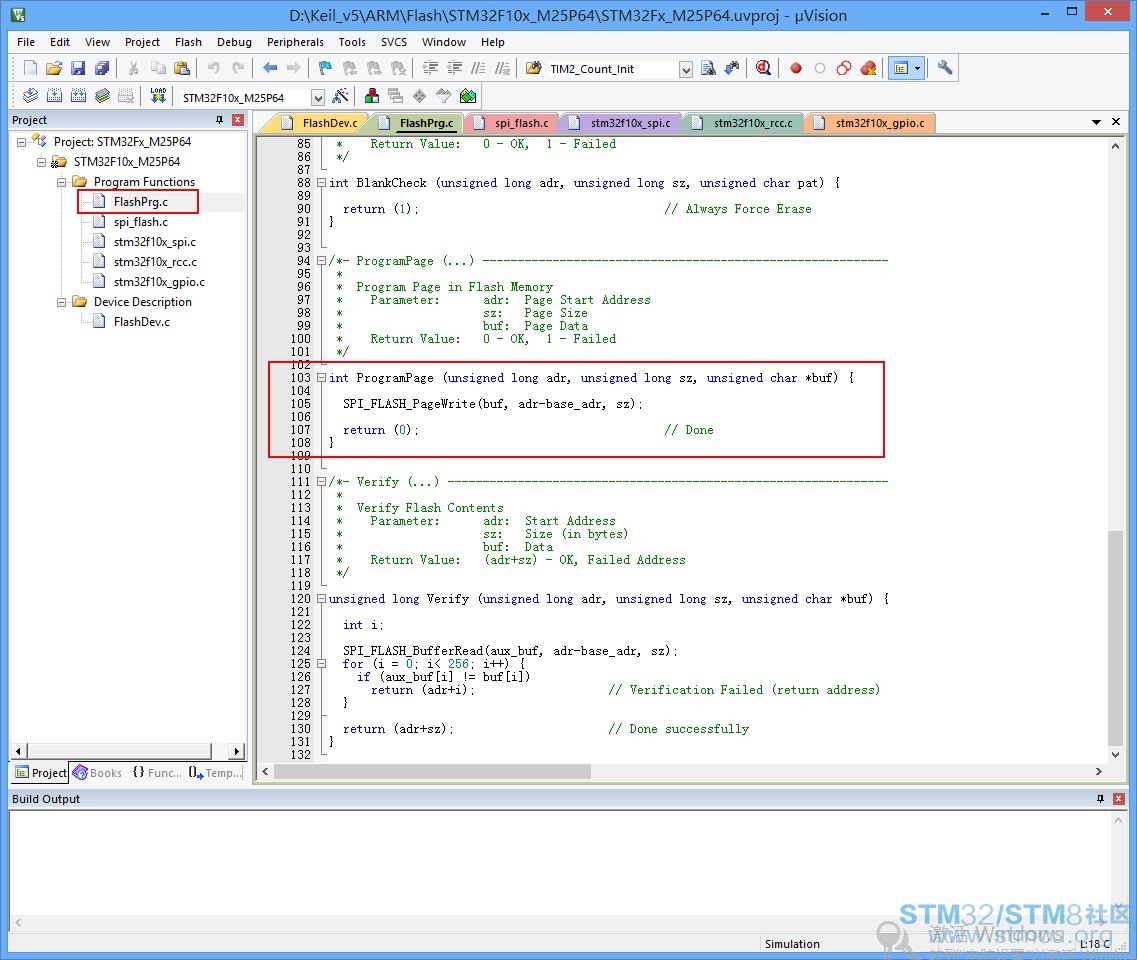
Task: Paste from clipboard icon
Action: click(x=182, y=68)
